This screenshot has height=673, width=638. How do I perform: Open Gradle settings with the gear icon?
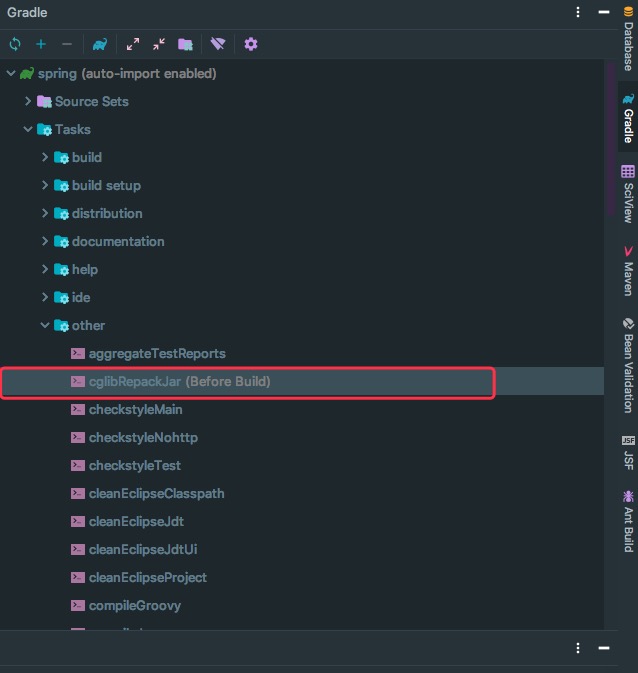(251, 44)
